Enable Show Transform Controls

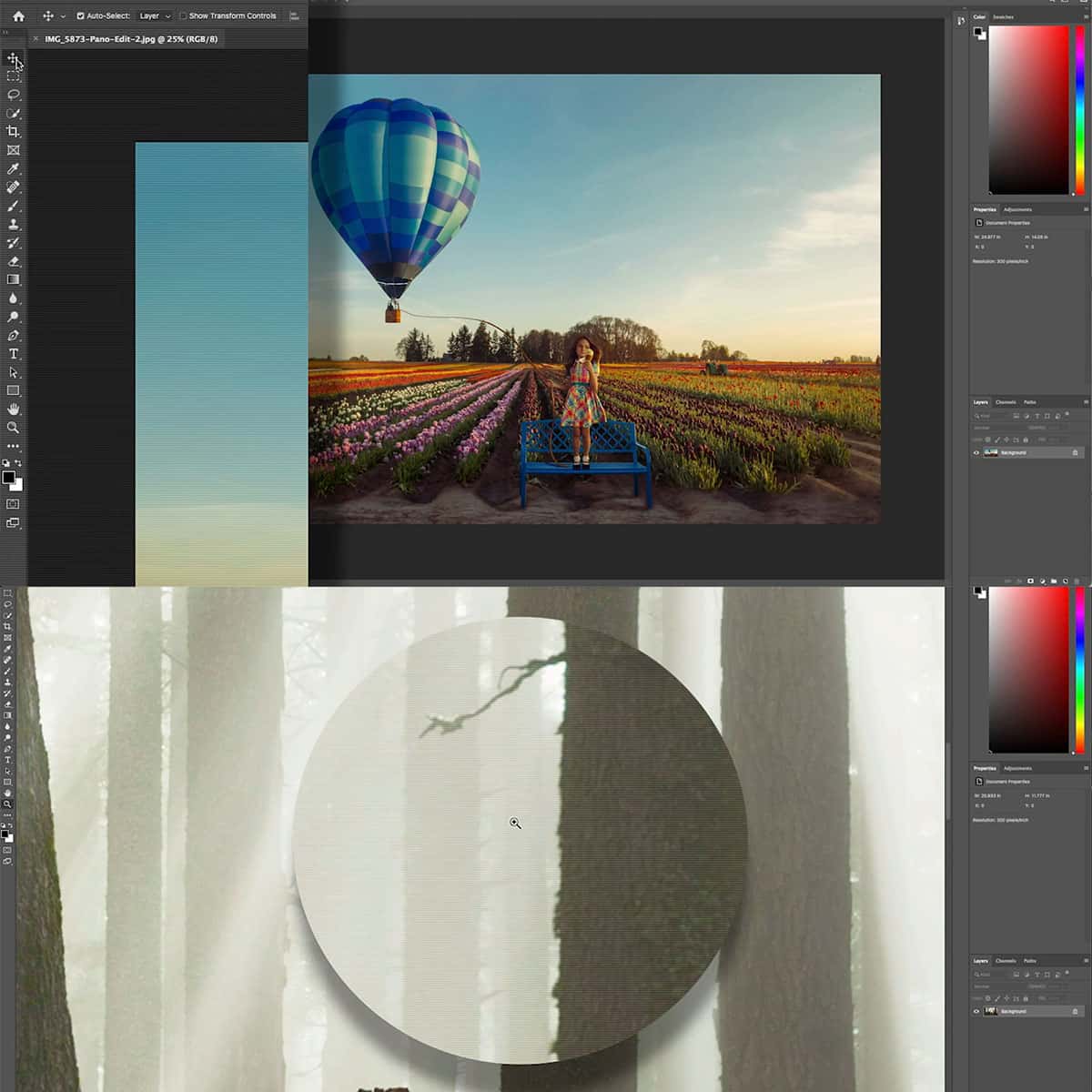(x=184, y=15)
